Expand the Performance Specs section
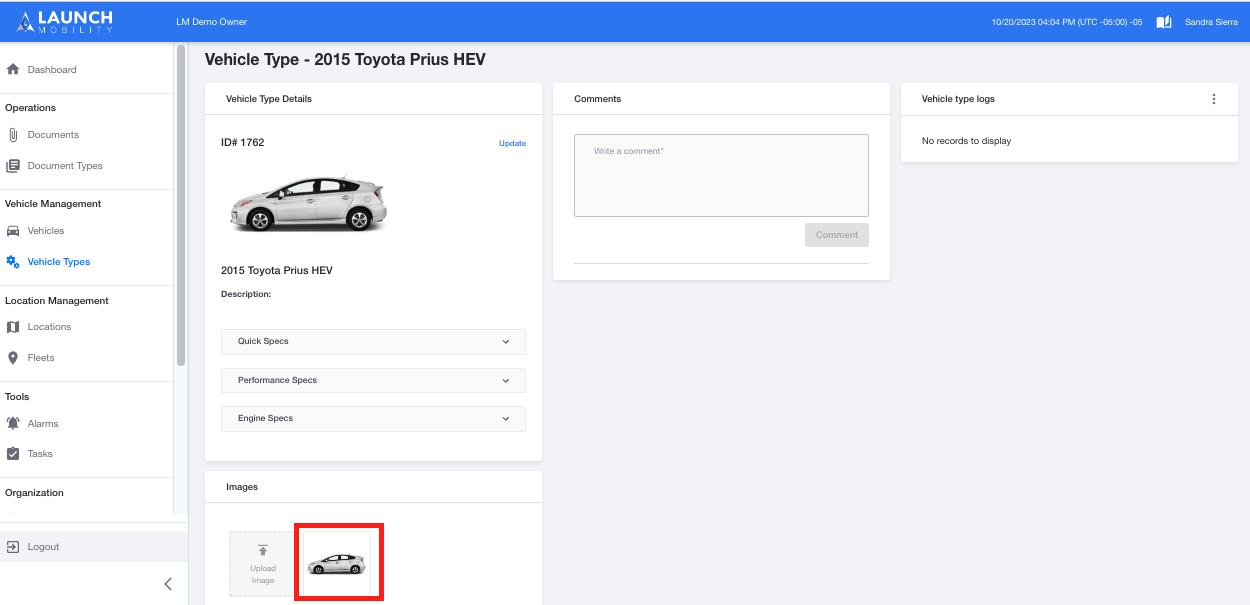The width and height of the screenshot is (1250, 605). (373, 381)
